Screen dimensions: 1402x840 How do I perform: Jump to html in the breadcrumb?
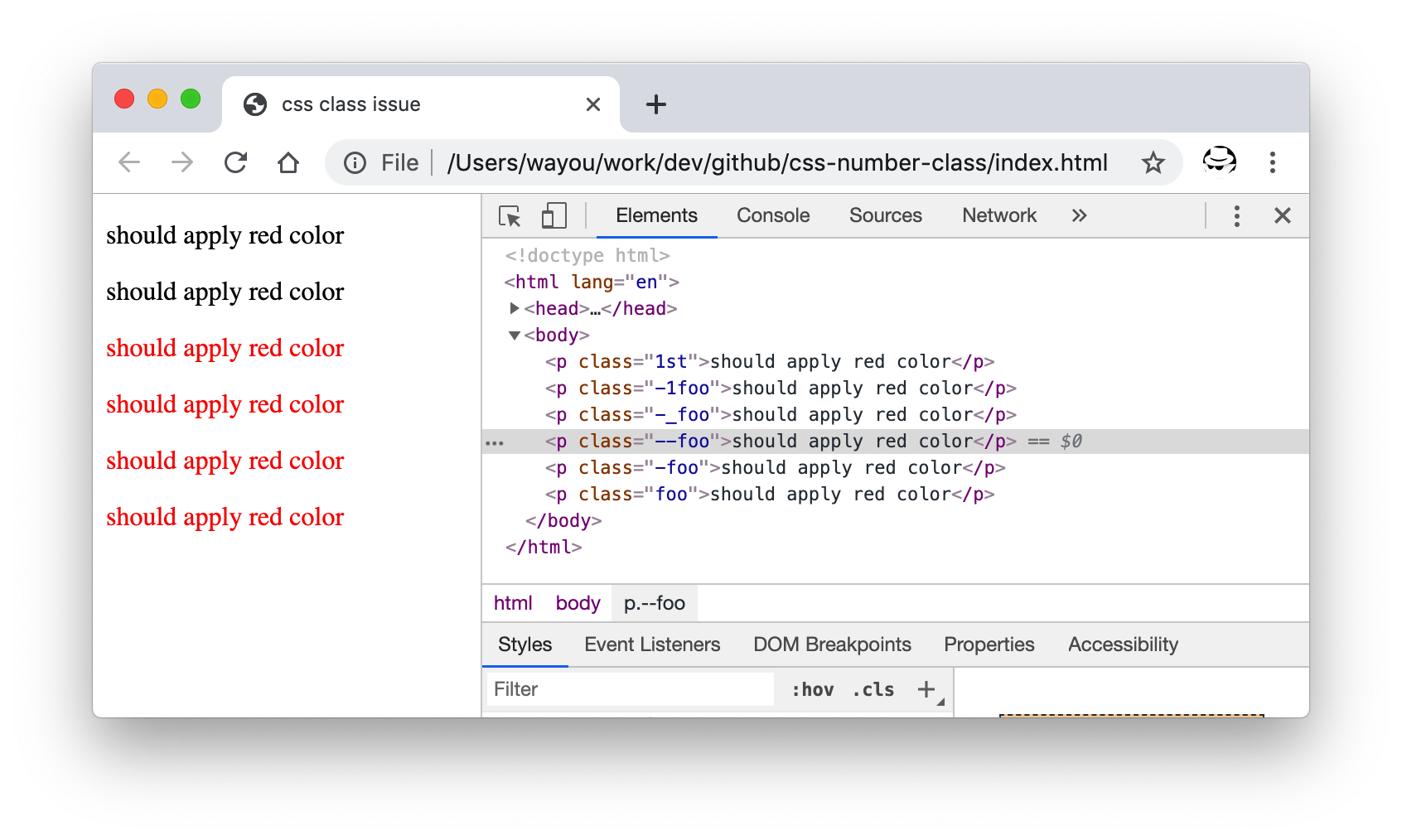(513, 603)
